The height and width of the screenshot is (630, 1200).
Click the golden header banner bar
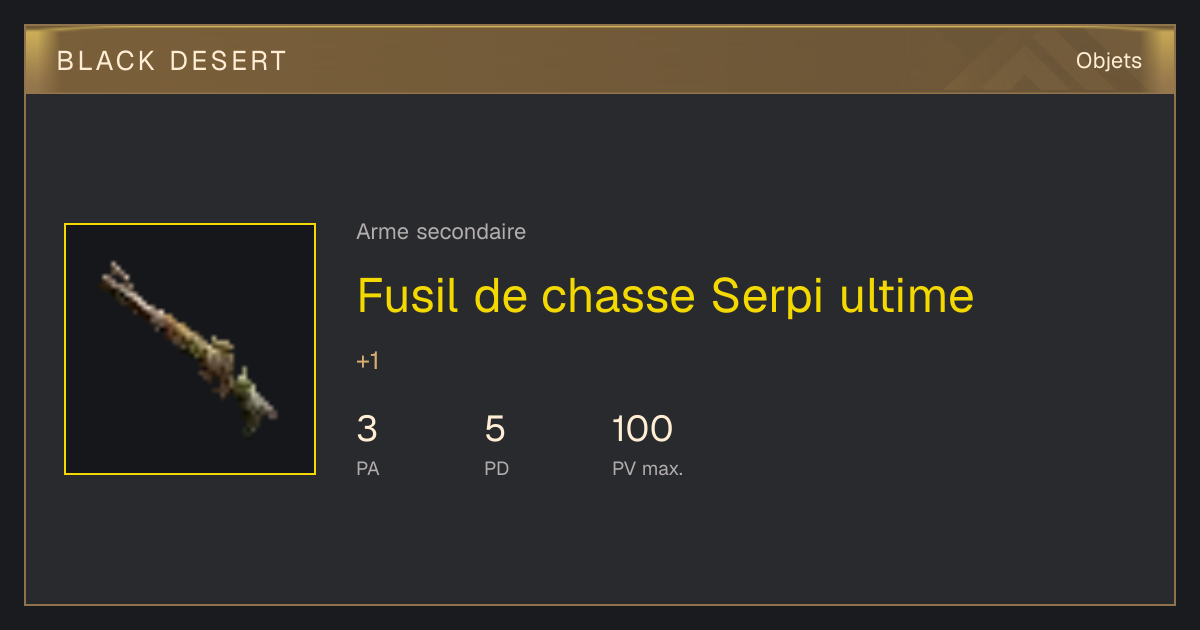click(x=600, y=60)
